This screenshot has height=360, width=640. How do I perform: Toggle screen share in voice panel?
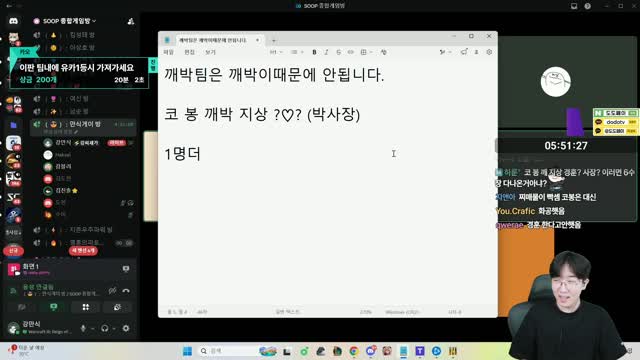(53, 307)
